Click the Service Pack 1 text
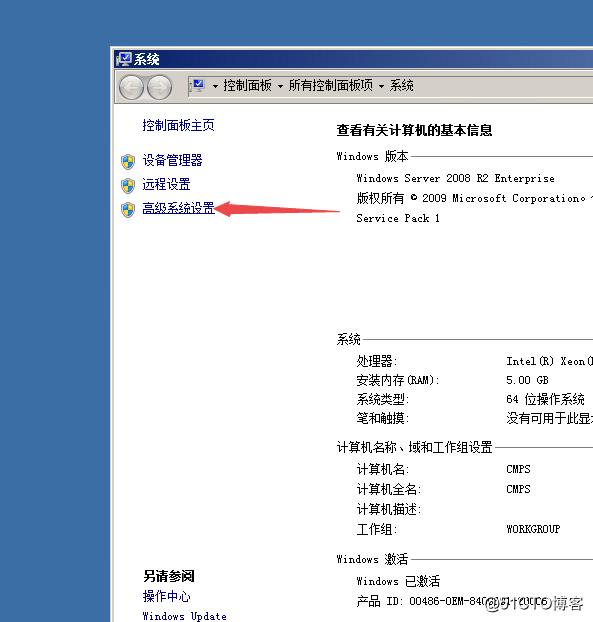This screenshot has height=622, width=593. (x=398, y=218)
